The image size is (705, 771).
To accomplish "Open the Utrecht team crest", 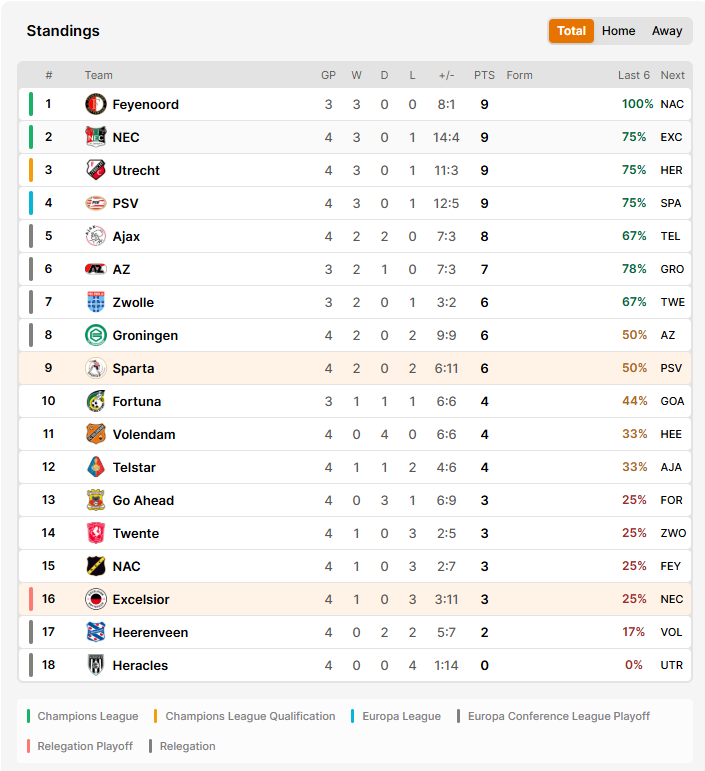I will [x=95, y=170].
